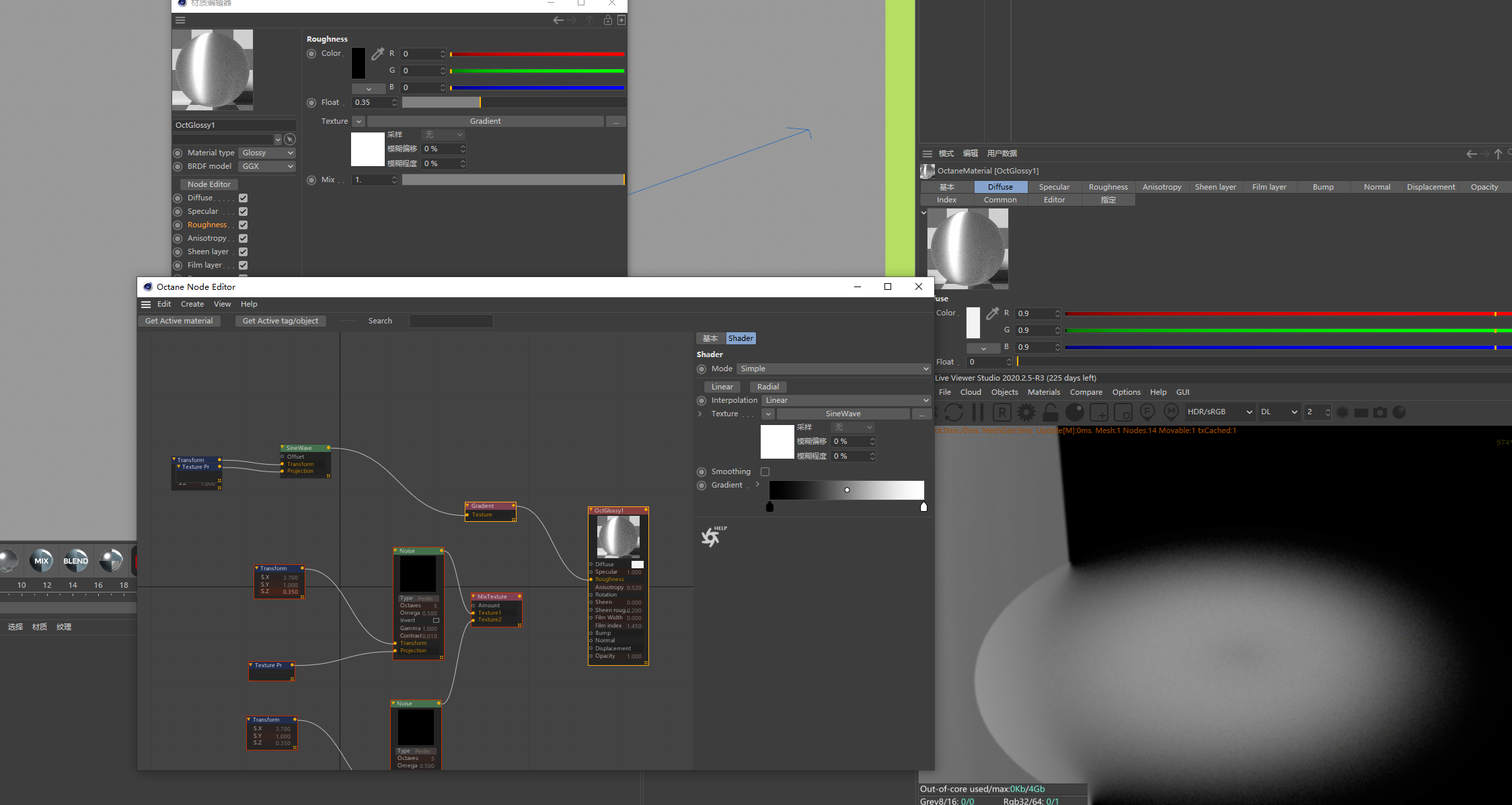
Task: Disable the Anisotropy channel checkbox
Action: pyautogui.click(x=243, y=238)
